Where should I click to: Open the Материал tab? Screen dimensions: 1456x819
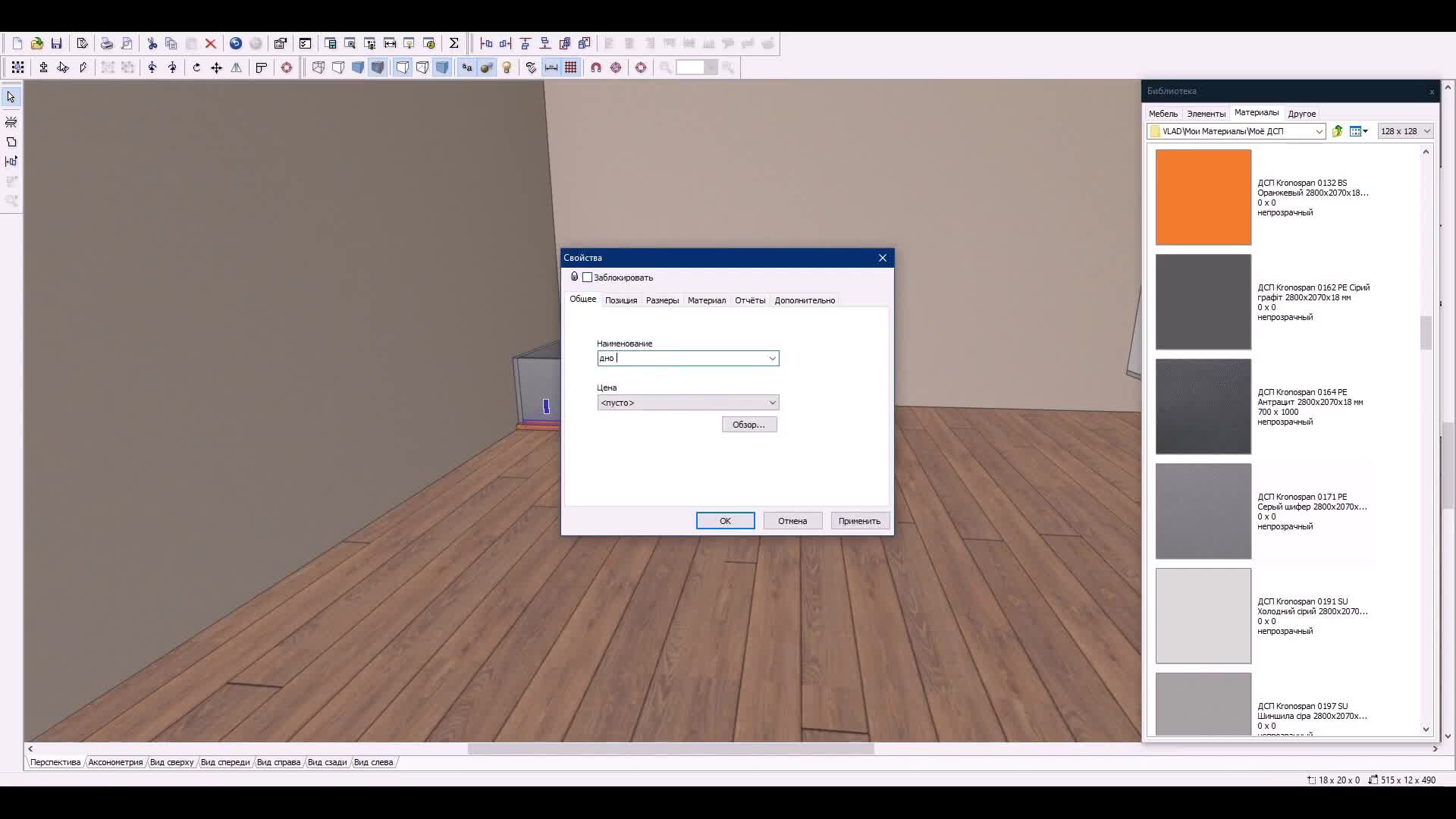(707, 300)
